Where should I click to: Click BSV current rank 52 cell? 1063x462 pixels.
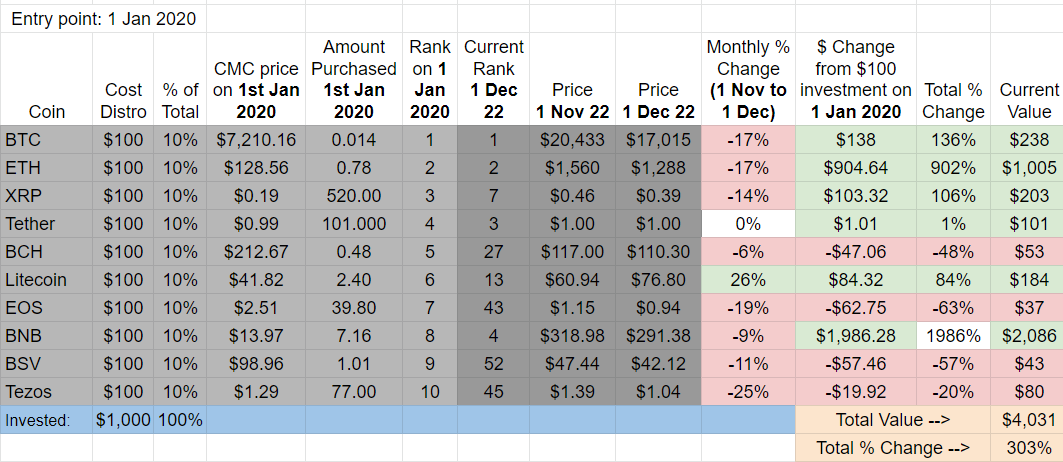(x=493, y=364)
